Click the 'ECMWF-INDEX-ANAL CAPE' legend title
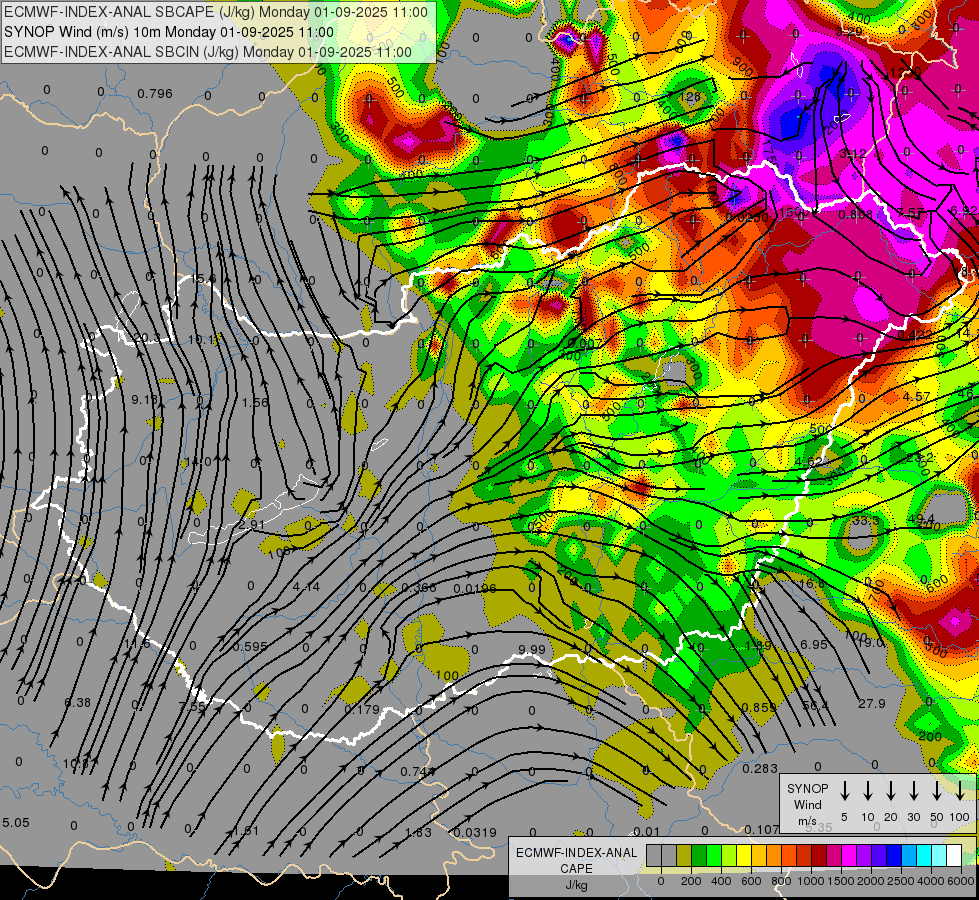The height and width of the screenshot is (900, 979). (576, 860)
